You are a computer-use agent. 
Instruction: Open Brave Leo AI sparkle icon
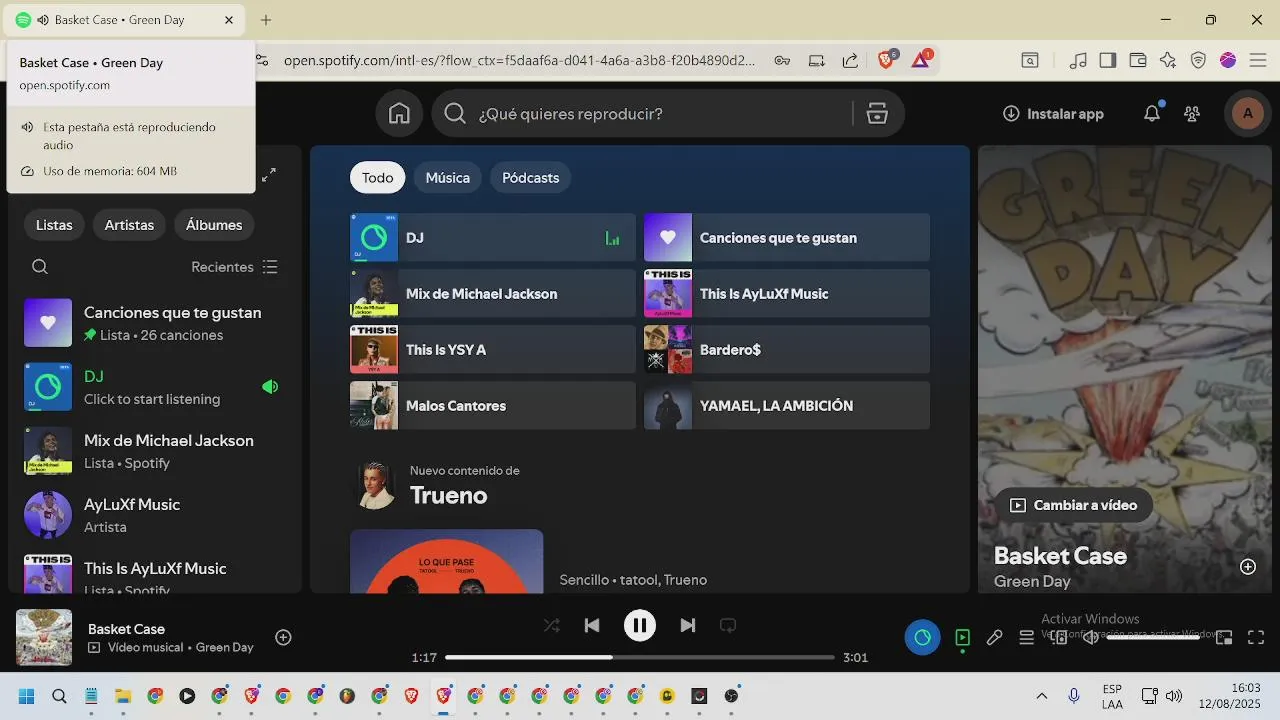[1168, 60]
